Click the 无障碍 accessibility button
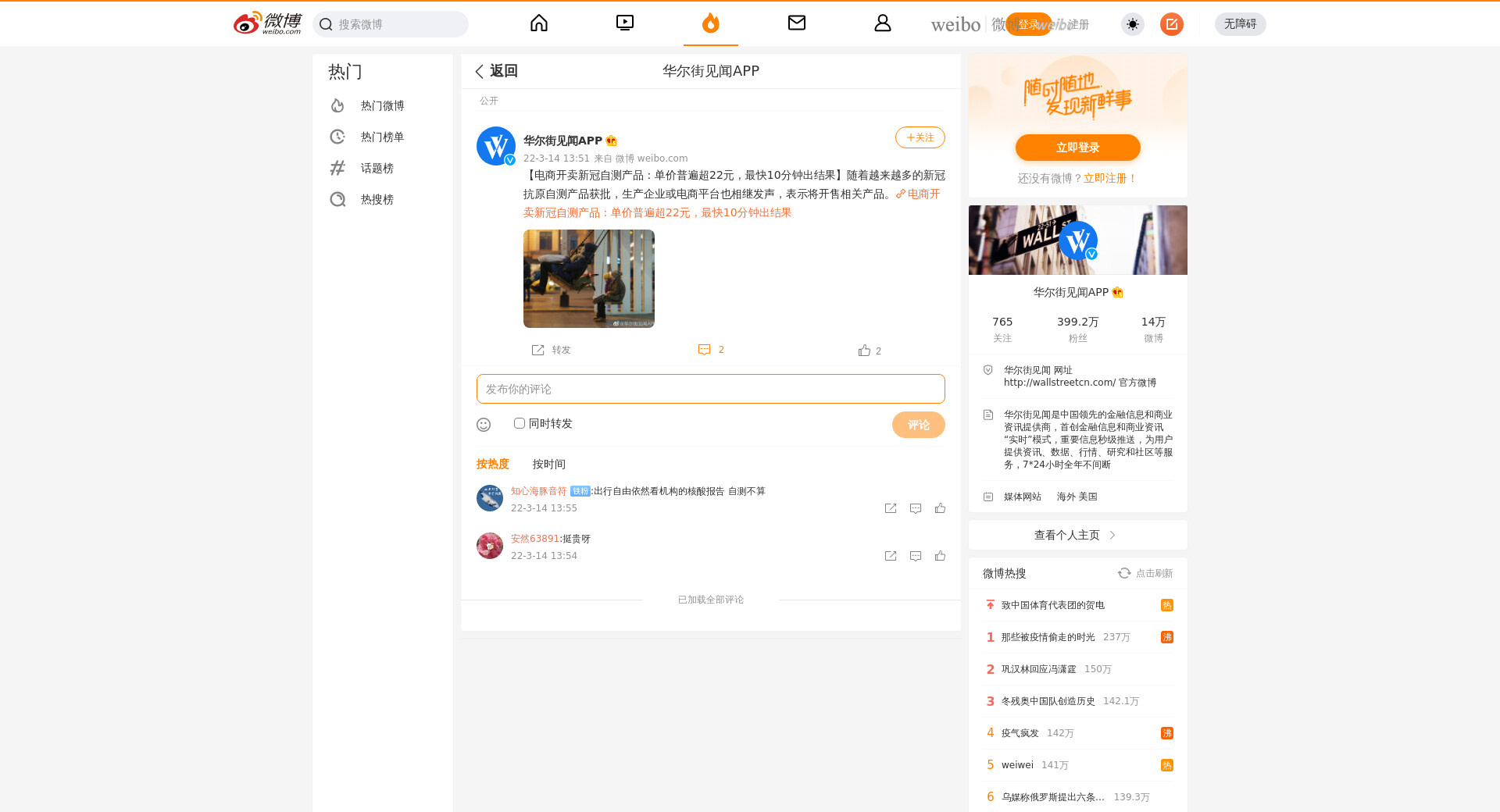The width and height of the screenshot is (1500, 812). 1241,24
